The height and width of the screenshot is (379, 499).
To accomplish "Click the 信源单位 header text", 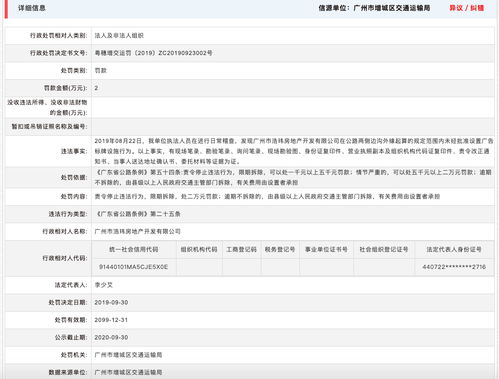I will (374, 8).
